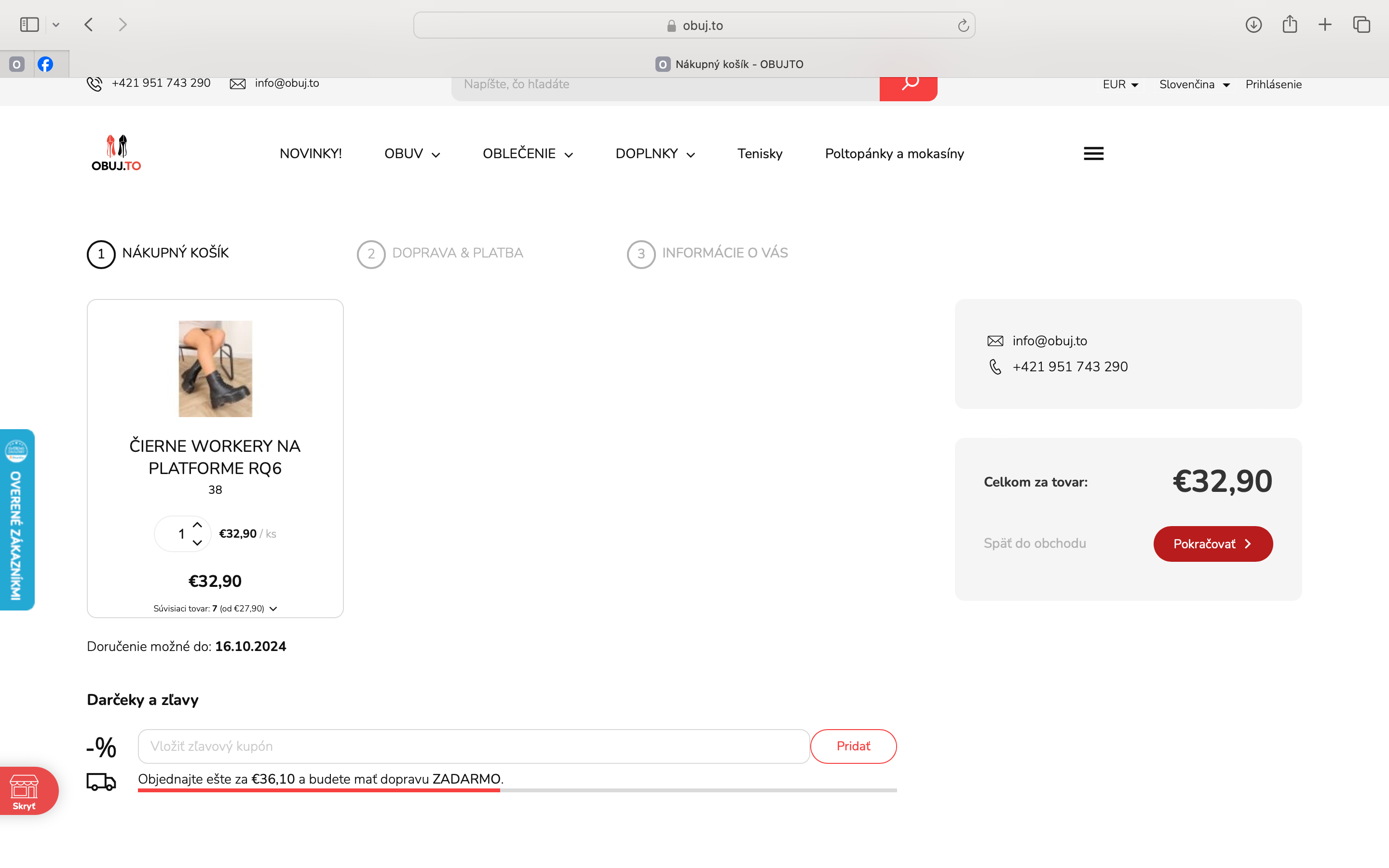1389x868 pixels.
Task: Click the envelope icon in the top header
Action: tap(238, 84)
